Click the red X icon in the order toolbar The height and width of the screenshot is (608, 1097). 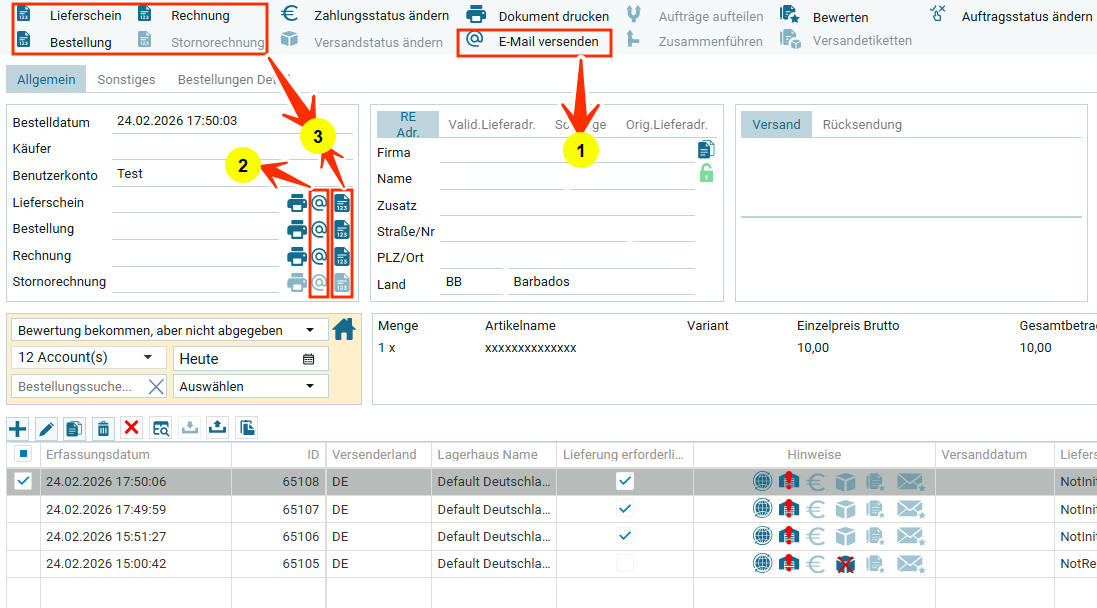[131, 428]
